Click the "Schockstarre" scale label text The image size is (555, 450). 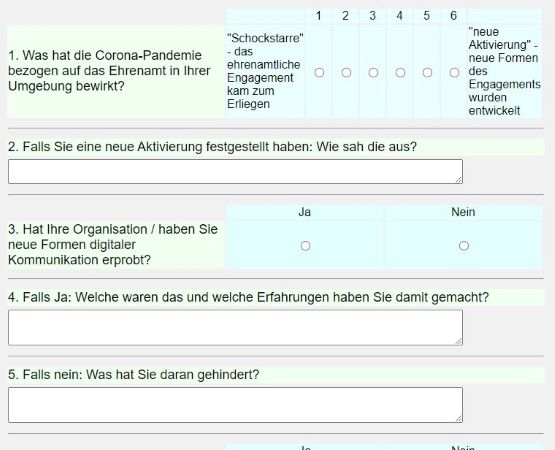(265, 71)
